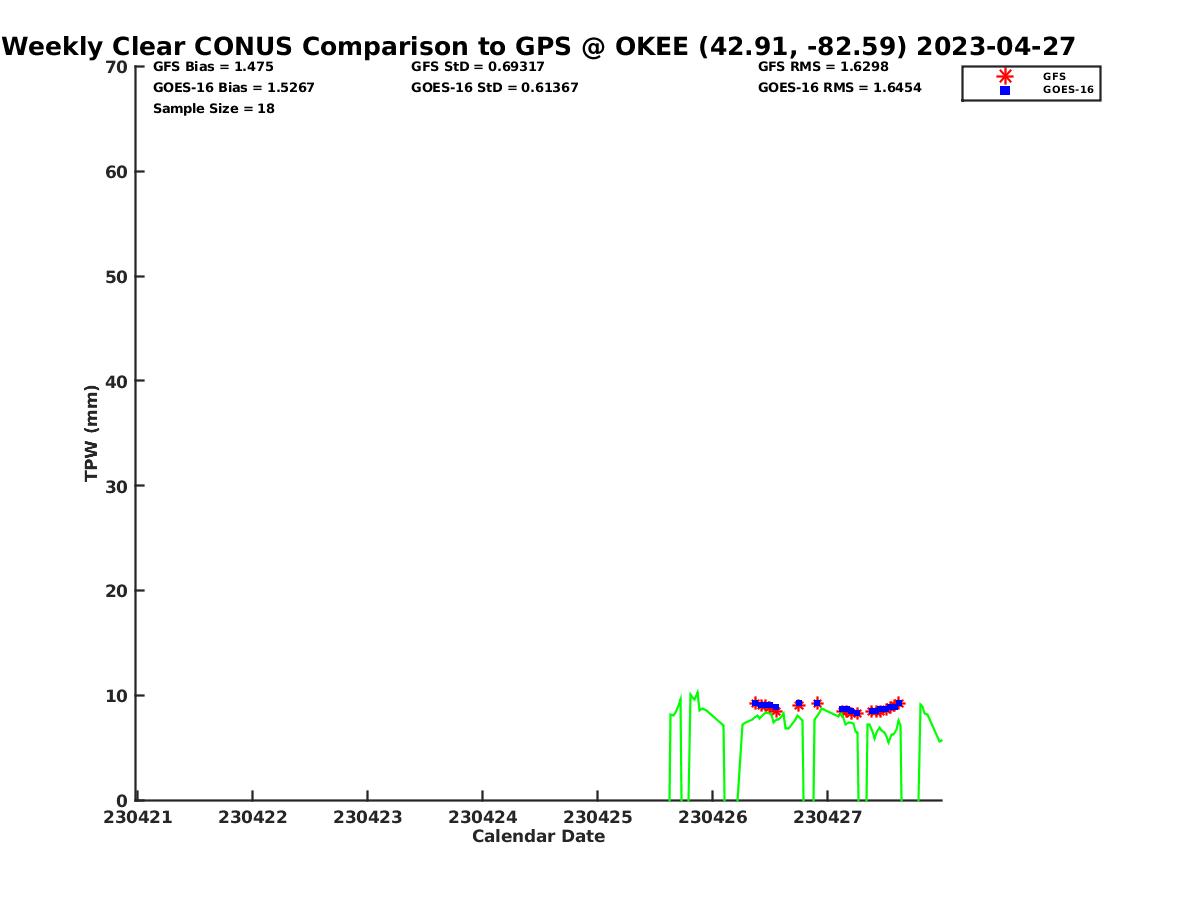
Task: Click the 70 y-axis tick label
Action: pyautogui.click(x=117, y=67)
